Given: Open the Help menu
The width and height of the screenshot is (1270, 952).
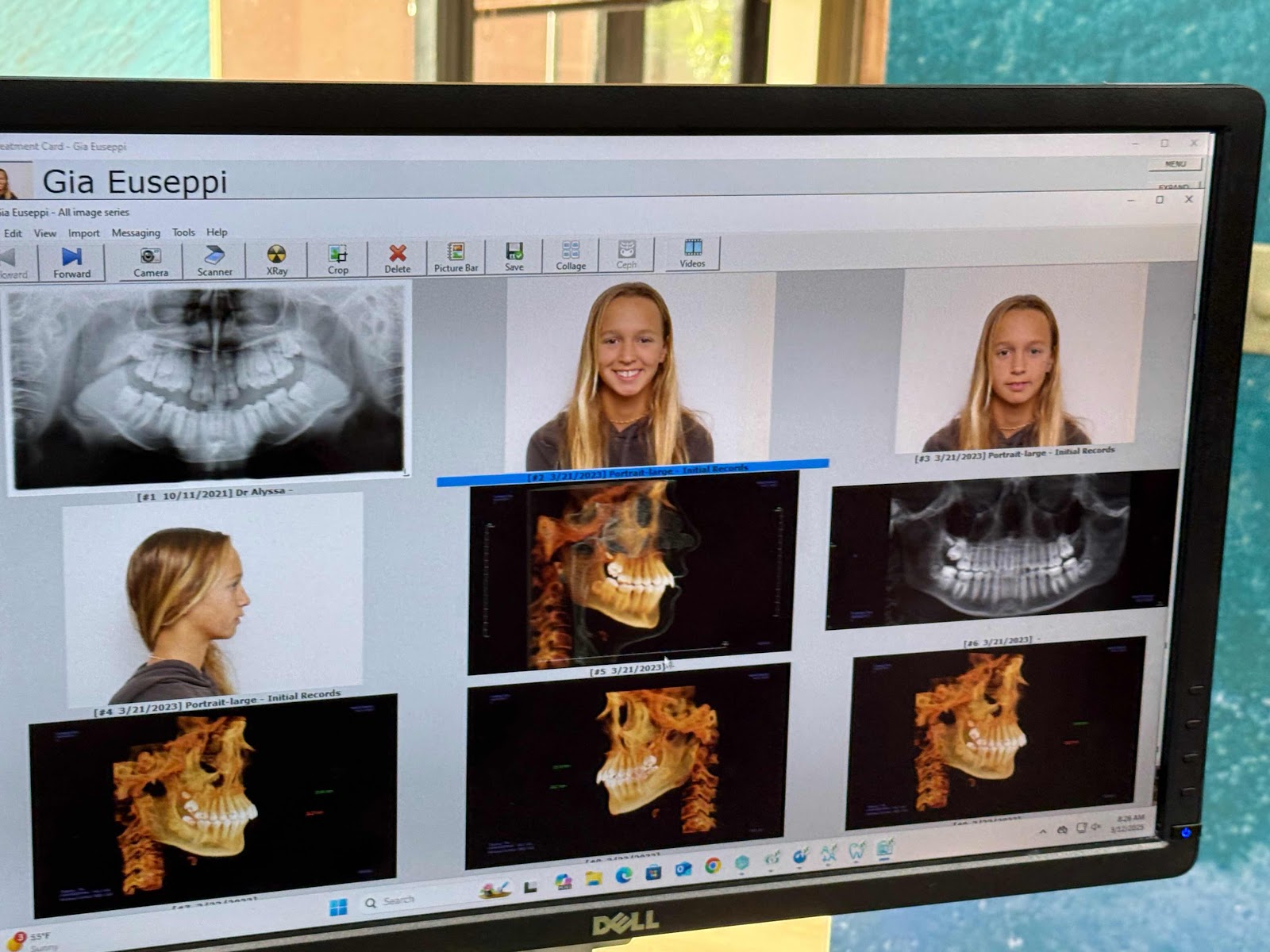Looking at the screenshot, I should coord(217,232).
